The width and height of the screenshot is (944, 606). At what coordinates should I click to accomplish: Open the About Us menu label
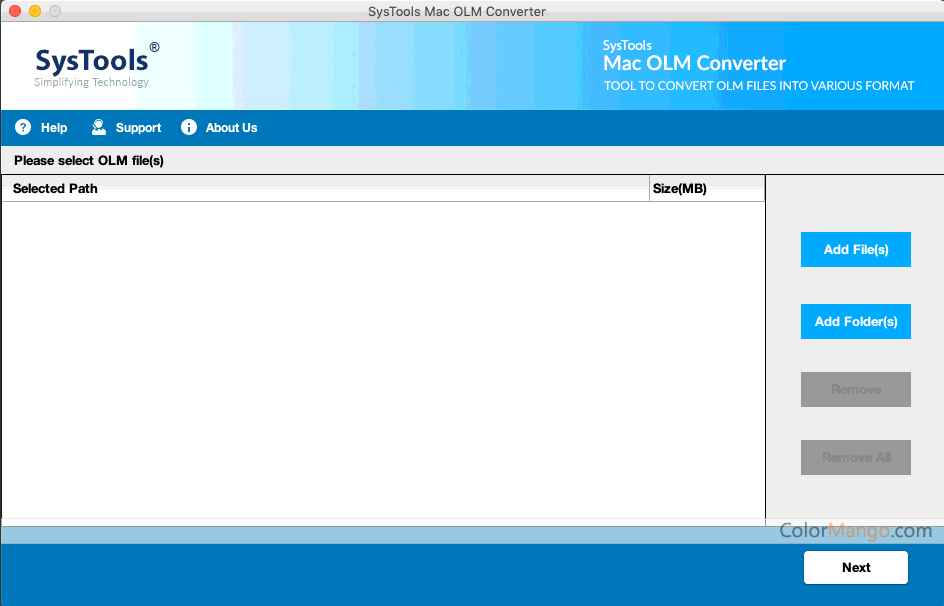coord(231,128)
